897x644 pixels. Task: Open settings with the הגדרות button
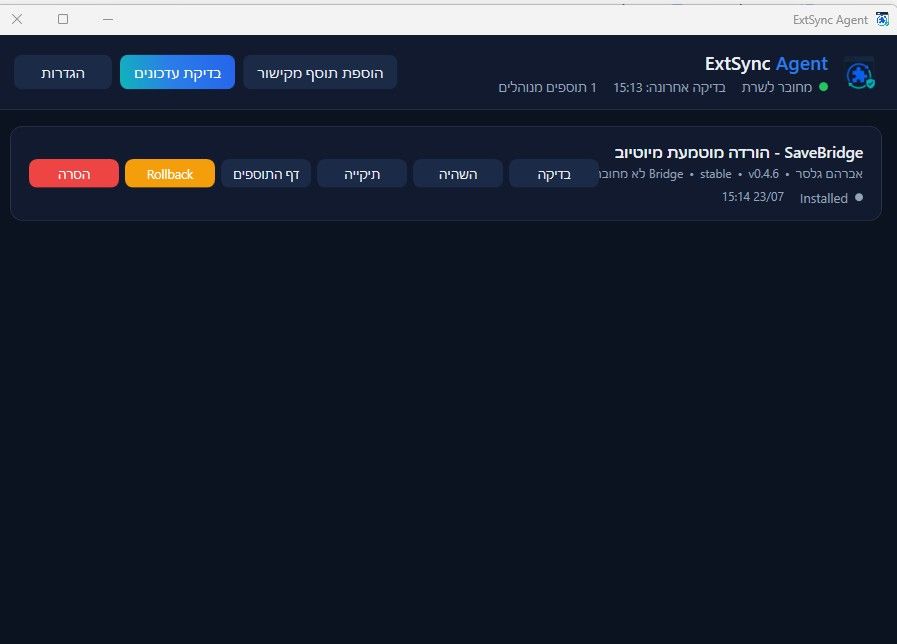(x=63, y=73)
